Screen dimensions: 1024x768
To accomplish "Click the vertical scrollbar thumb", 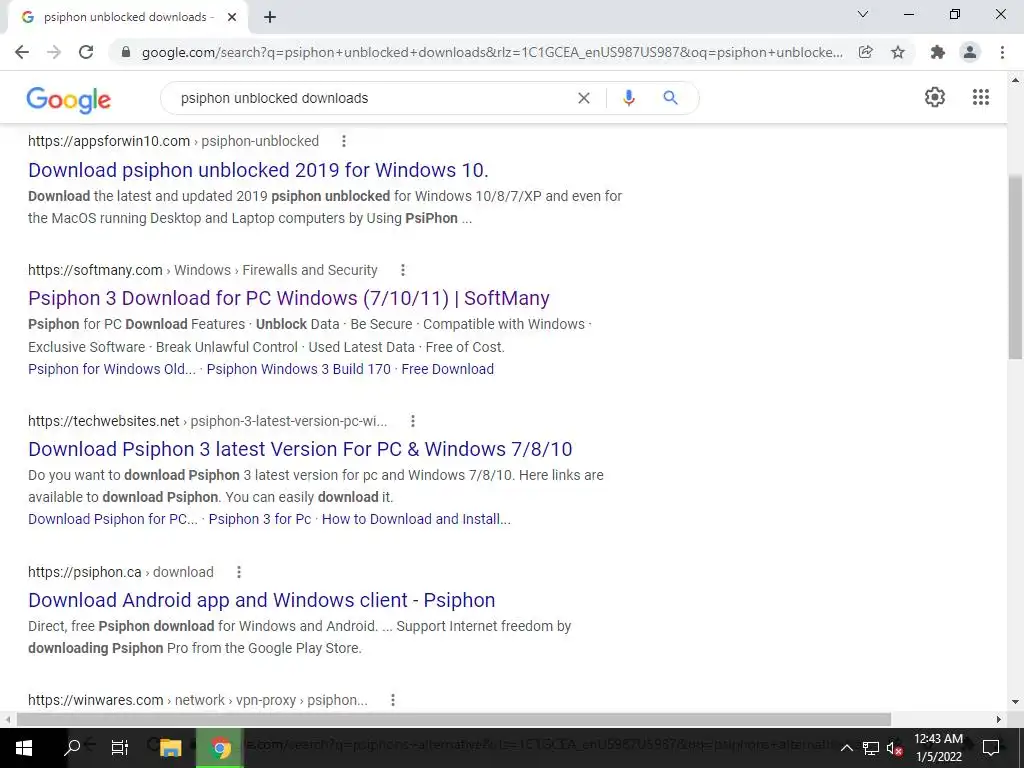I will point(1015,266).
